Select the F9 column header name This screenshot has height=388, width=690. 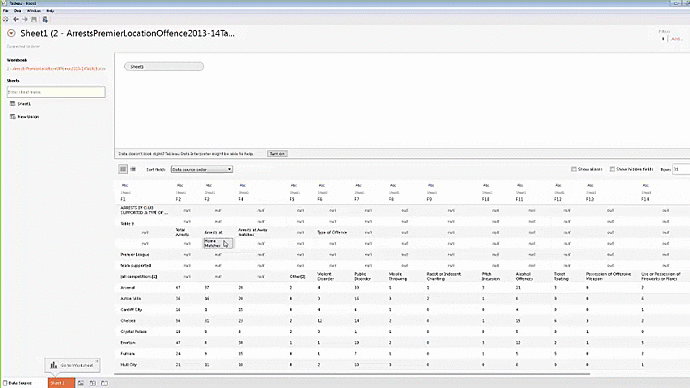tap(429, 199)
